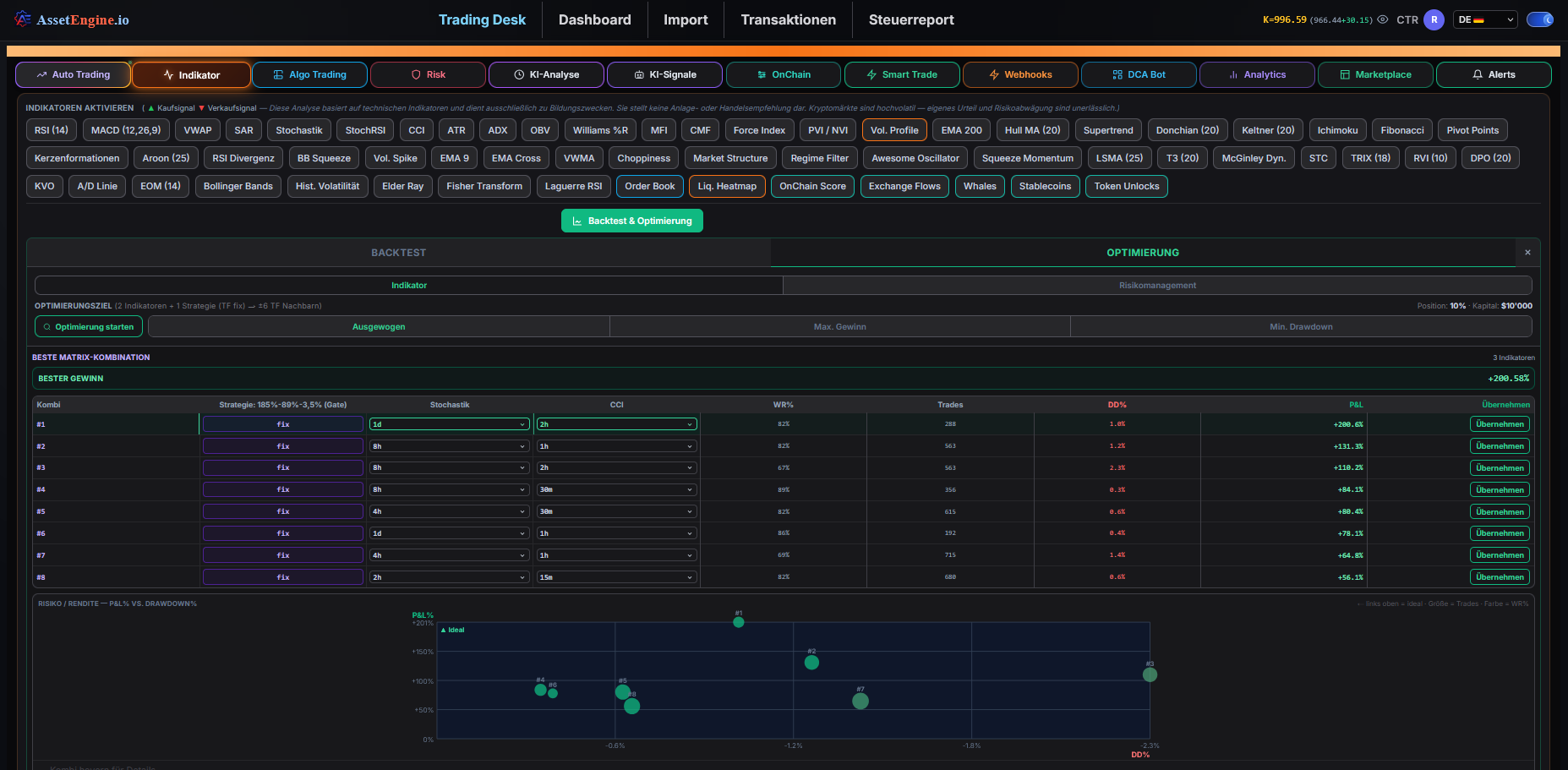Open the Import menu
Viewport: 1568px width, 770px height.
click(686, 19)
